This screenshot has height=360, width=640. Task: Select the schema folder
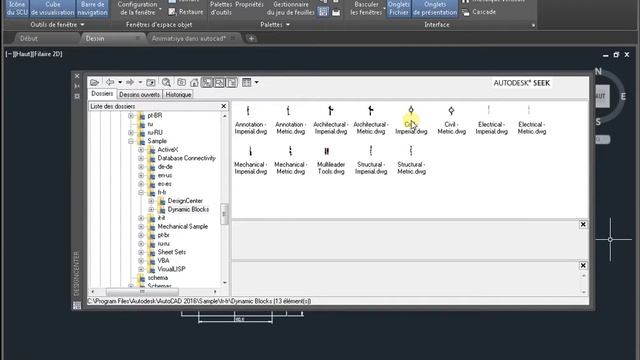tap(158, 278)
